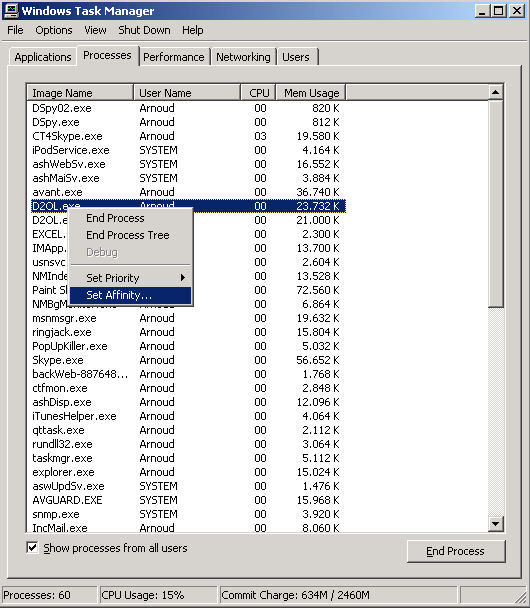Image resolution: width=530 pixels, height=608 pixels.
Task: Select the iTunesHelper.exe process
Action: (186, 416)
